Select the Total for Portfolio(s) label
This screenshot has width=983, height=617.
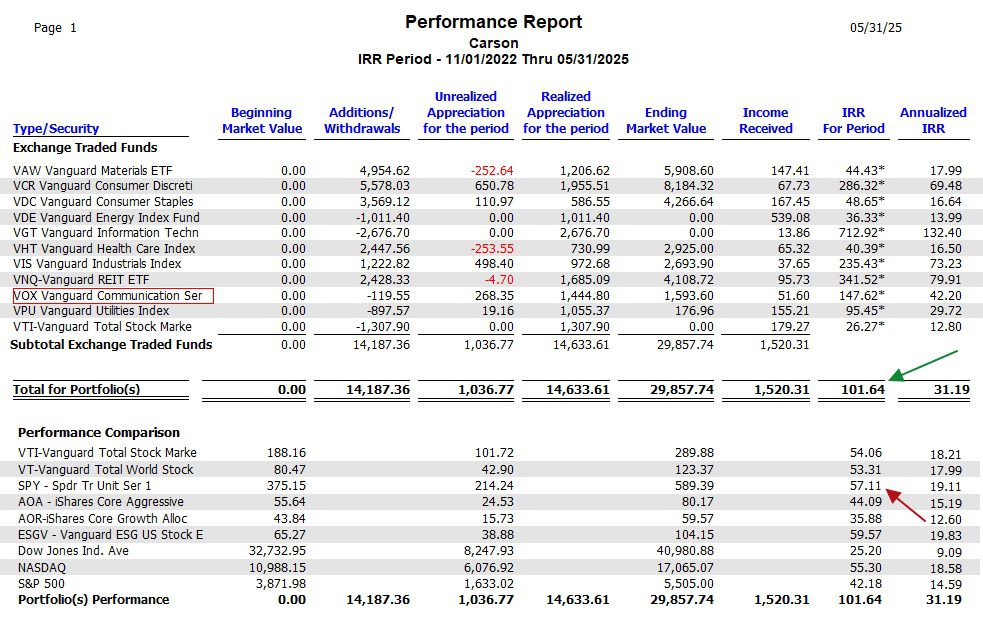(x=76, y=389)
